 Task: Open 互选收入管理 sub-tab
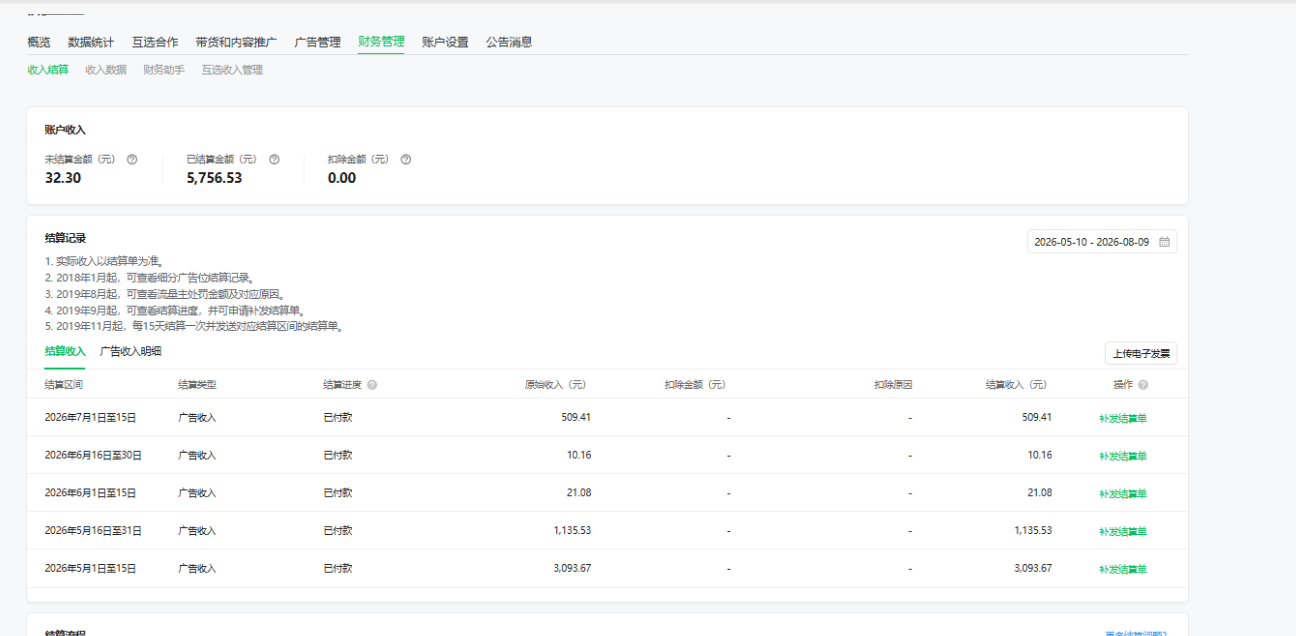pyautogui.click(x=232, y=70)
